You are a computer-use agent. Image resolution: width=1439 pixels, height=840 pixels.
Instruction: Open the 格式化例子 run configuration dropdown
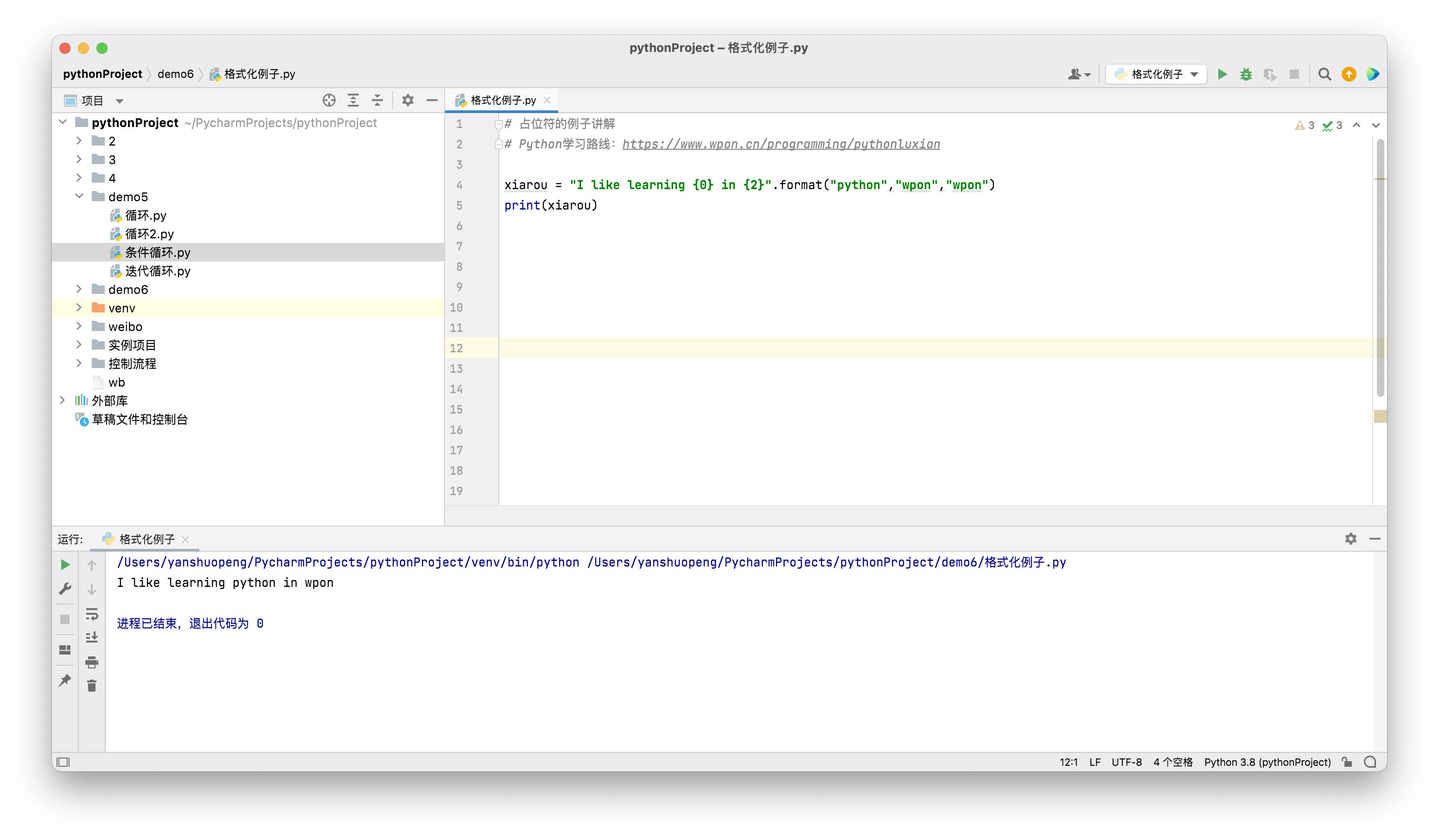[1156, 74]
